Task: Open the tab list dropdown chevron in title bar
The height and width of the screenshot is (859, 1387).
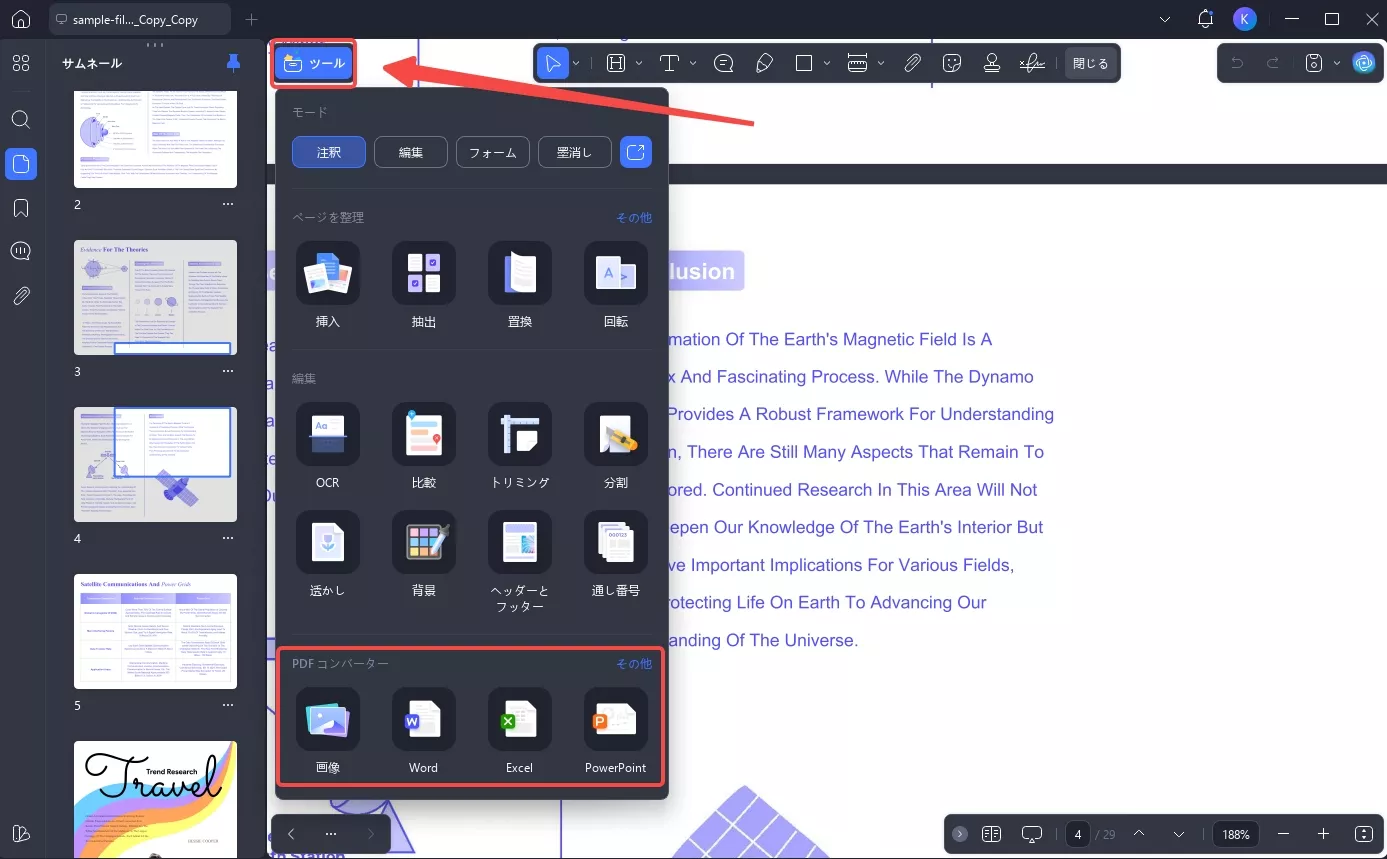Action: point(1166,19)
